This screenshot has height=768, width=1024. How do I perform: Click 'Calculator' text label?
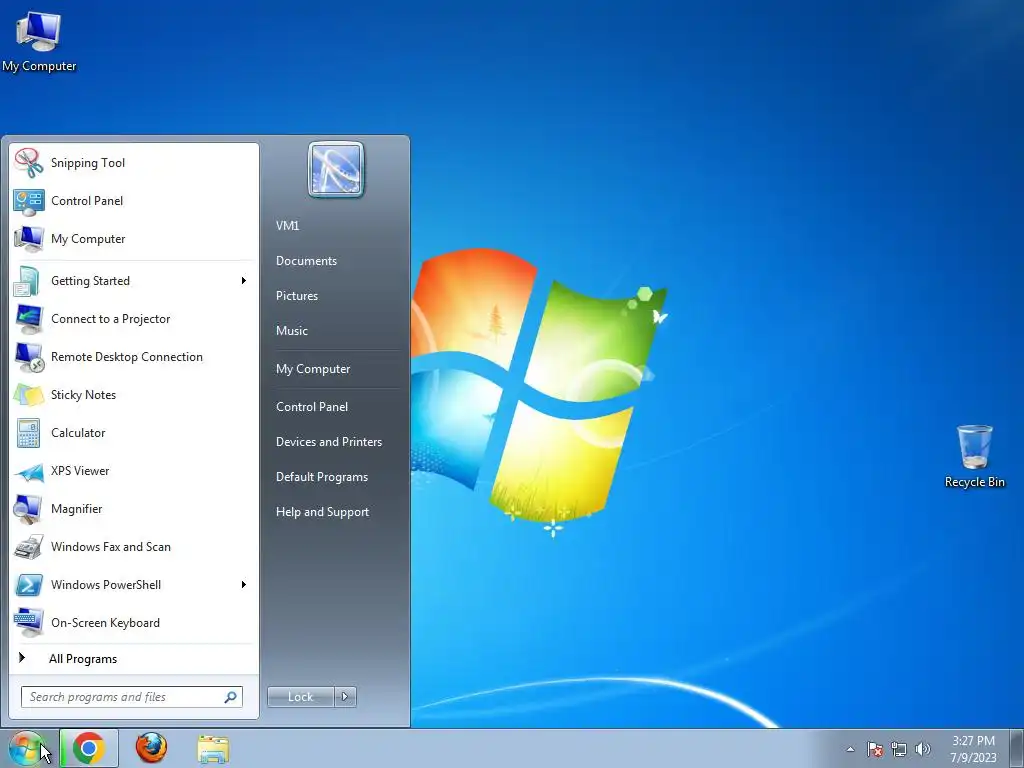(x=78, y=433)
